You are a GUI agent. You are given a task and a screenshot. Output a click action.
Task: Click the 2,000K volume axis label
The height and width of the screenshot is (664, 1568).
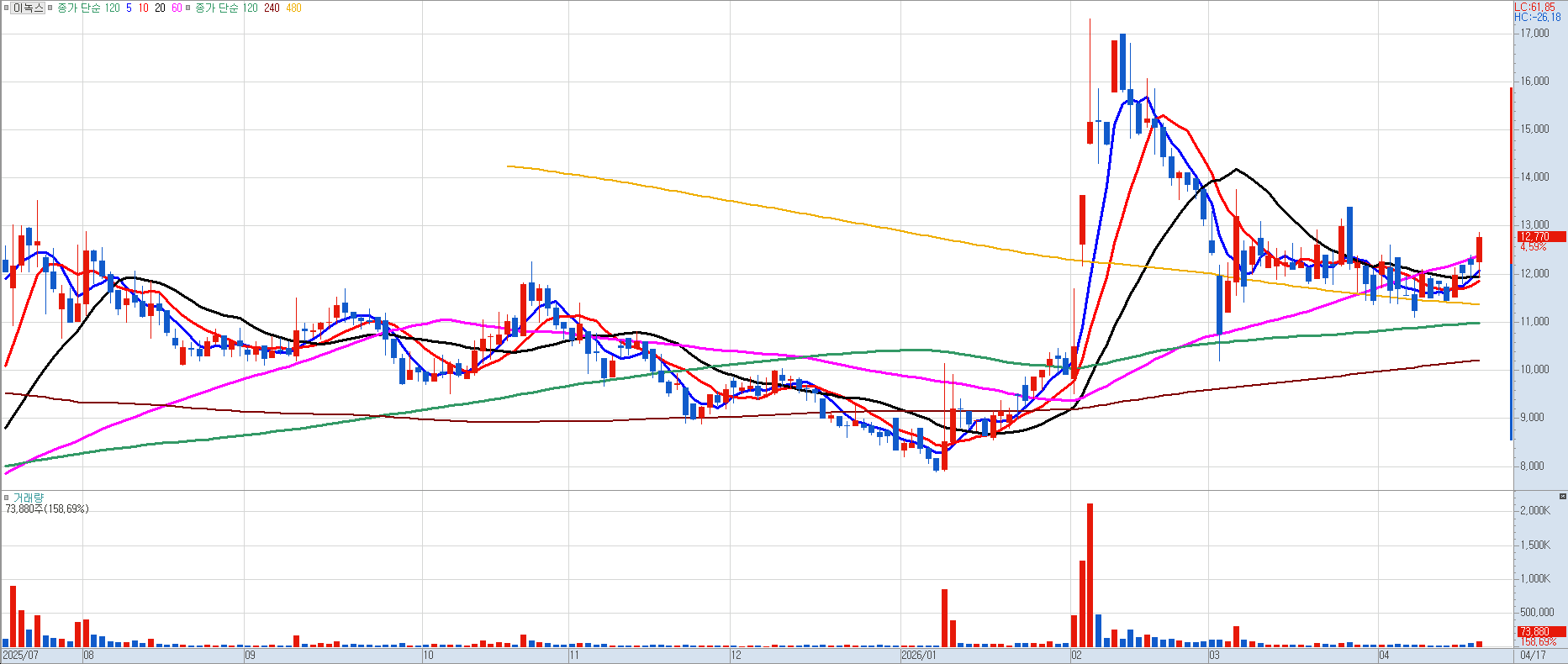pos(1535,511)
